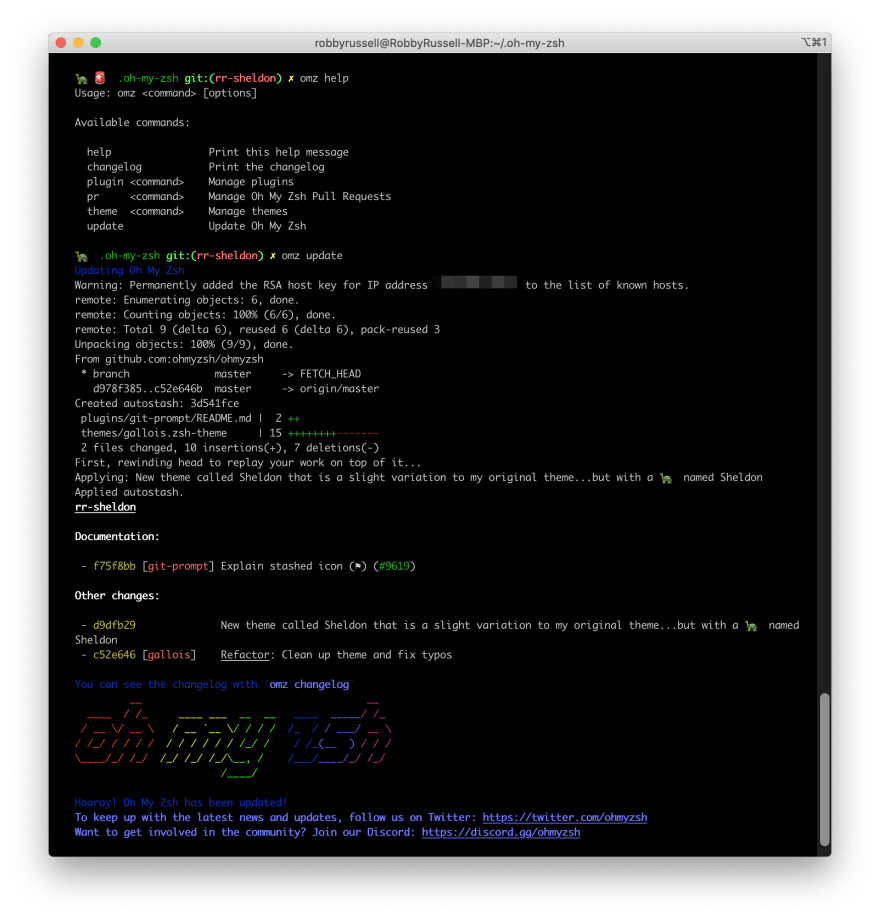This screenshot has height=921, width=880.
Task: Click the dinosaur emoji in first prompt
Action: coord(81,78)
